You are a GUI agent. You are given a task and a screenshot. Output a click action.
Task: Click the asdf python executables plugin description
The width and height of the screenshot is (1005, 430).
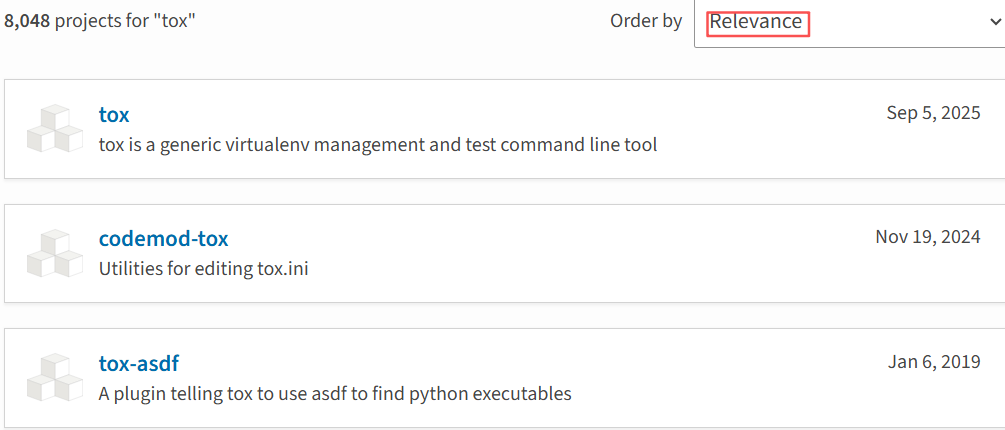[x=335, y=393]
